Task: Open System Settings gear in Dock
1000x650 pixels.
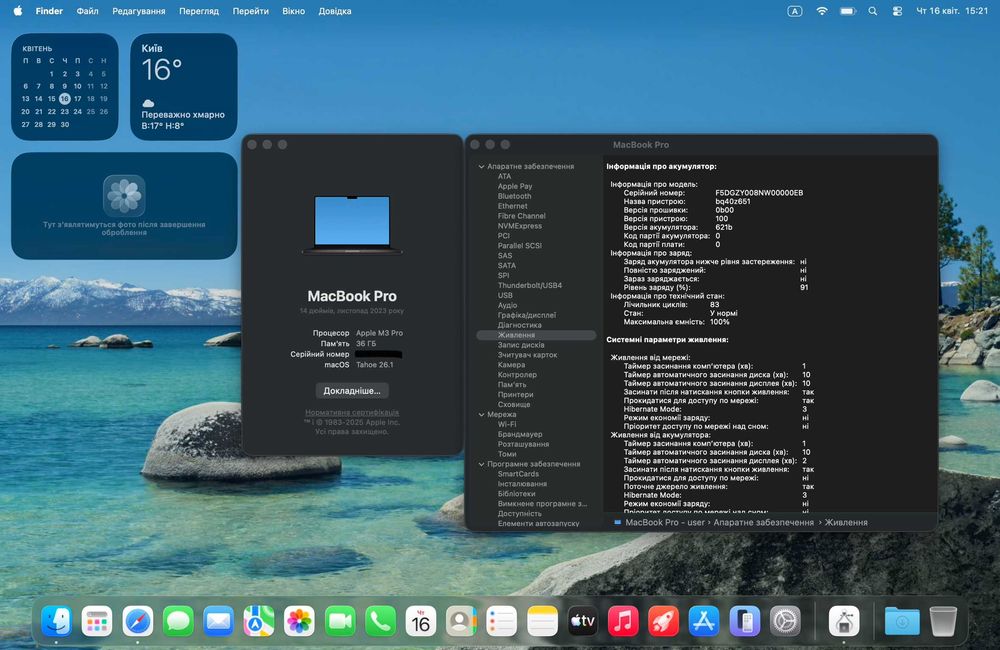Action: pos(785,621)
